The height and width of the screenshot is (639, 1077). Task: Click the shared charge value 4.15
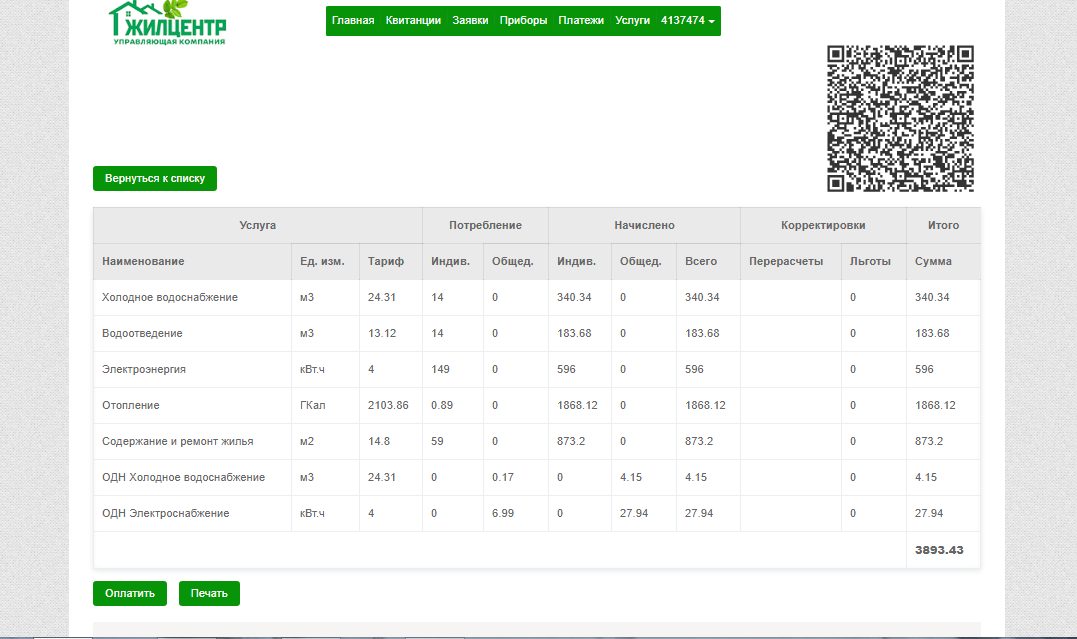tap(631, 478)
